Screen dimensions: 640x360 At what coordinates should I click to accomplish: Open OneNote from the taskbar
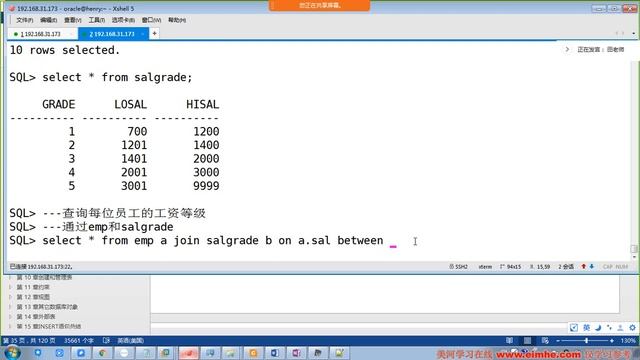296,353
